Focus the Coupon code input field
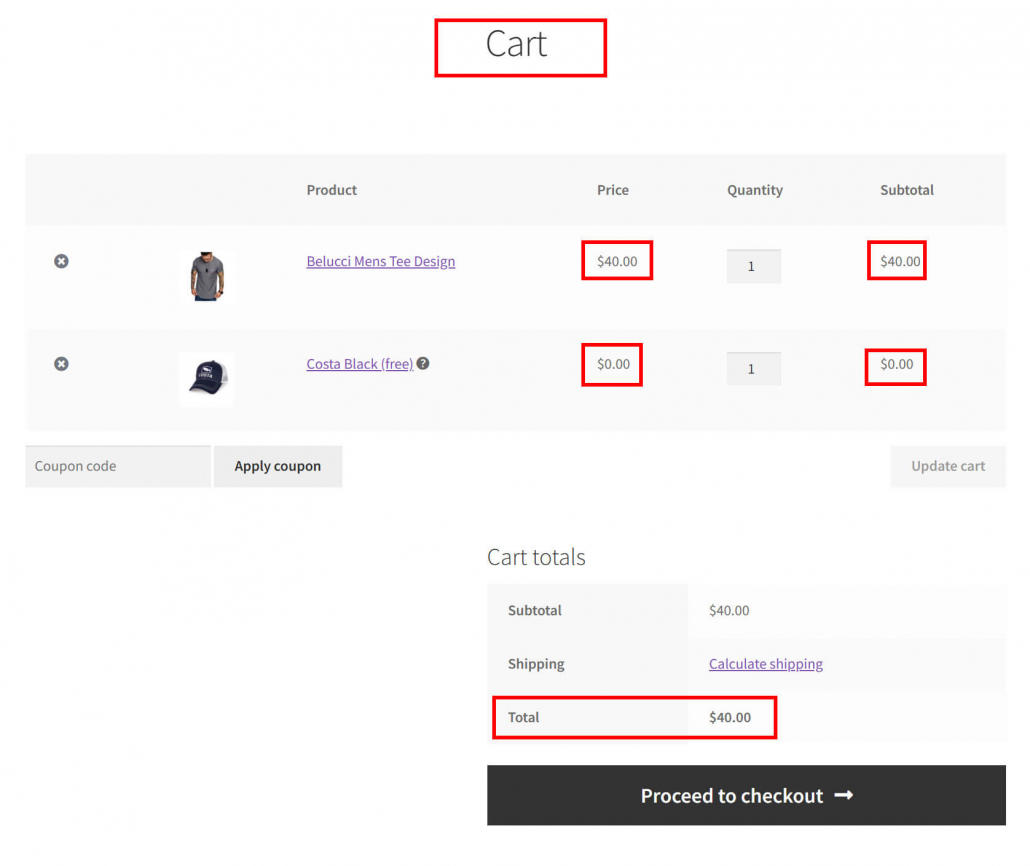The image size is (1030, 866). click(118, 467)
